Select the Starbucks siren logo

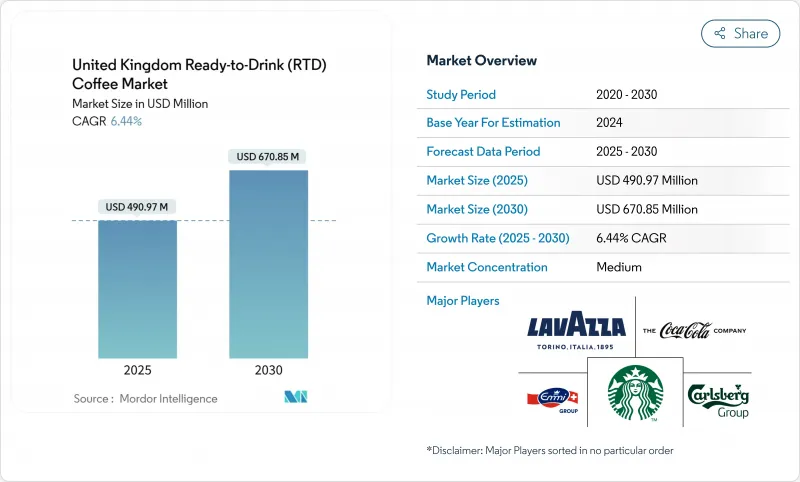pos(636,392)
